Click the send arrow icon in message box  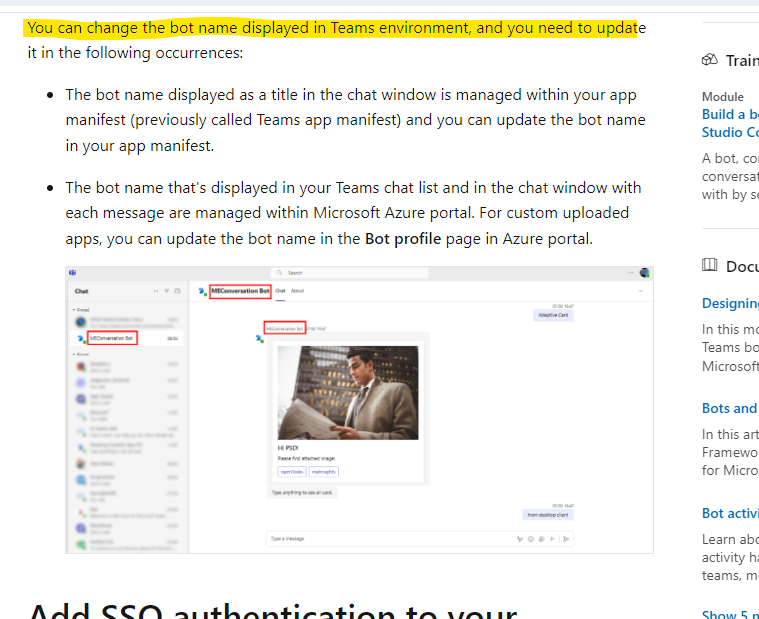pyautogui.click(x=566, y=539)
